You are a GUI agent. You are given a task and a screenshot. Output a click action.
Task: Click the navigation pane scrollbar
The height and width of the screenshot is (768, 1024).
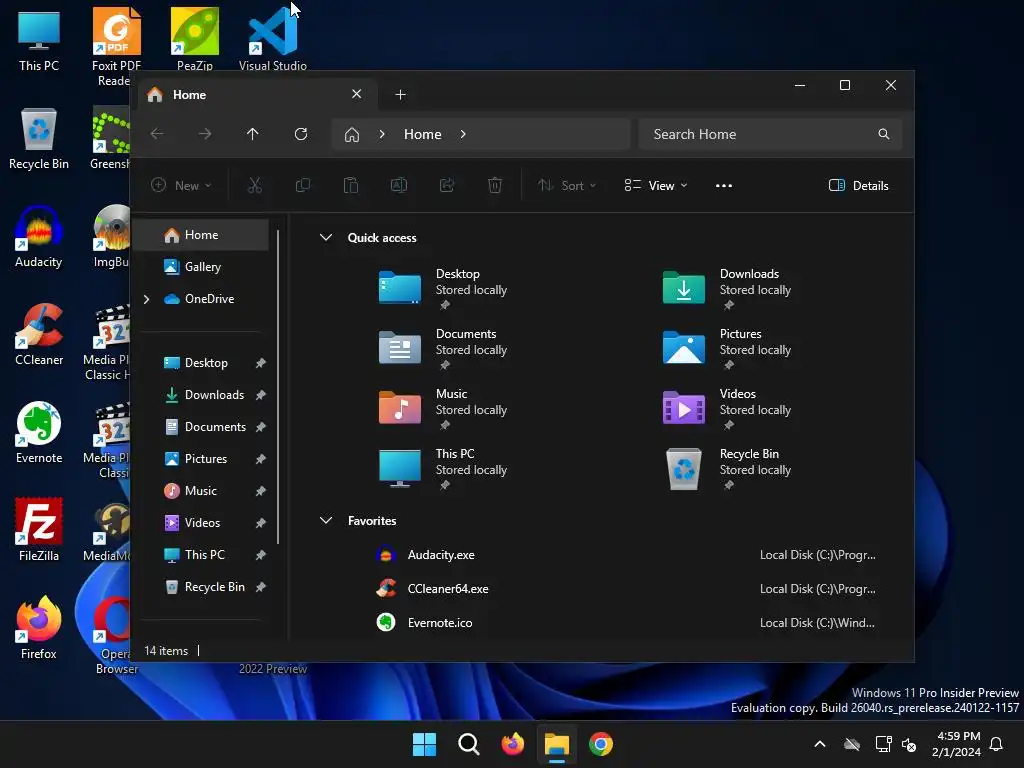click(278, 387)
